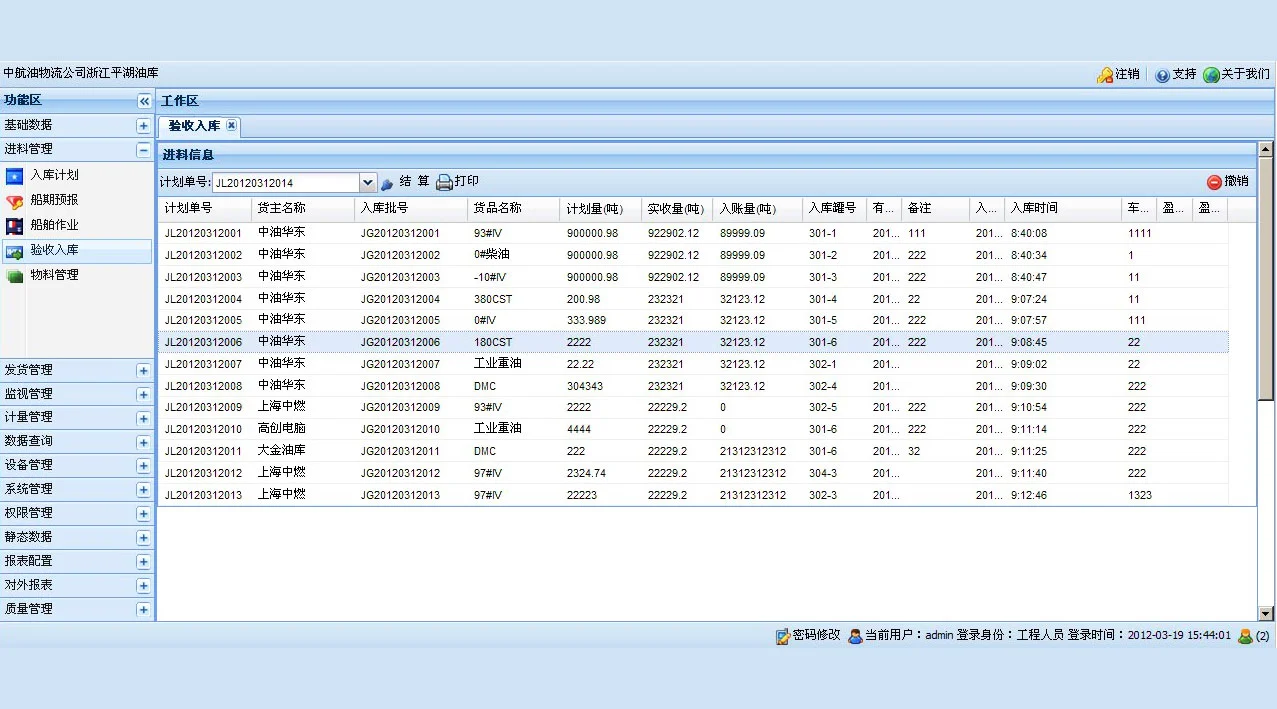Sort by 实收量(吨) column header
The height and width of the screenshot is (709, 1277).
677,208
